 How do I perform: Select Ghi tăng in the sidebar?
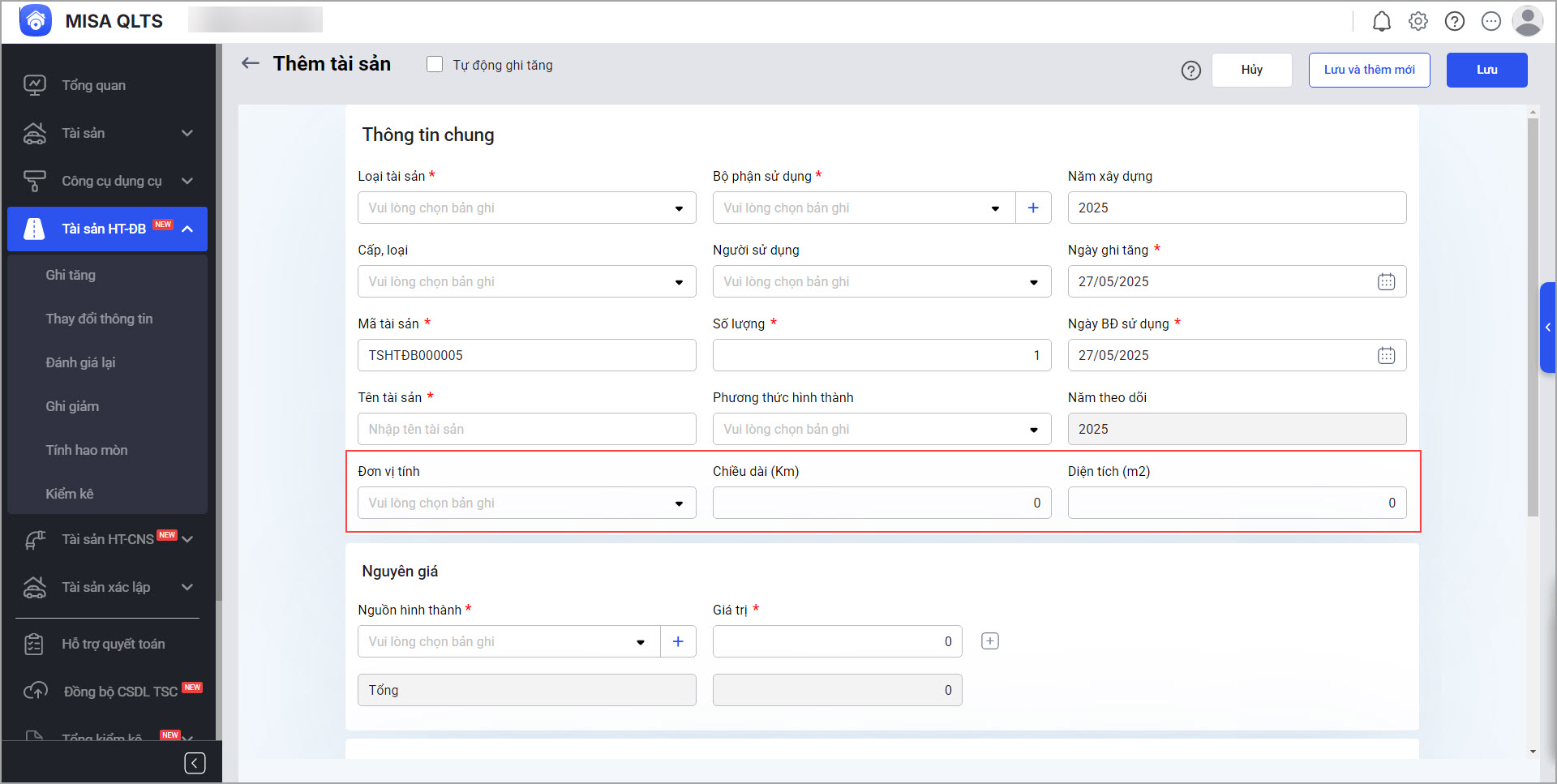(71, 275)
